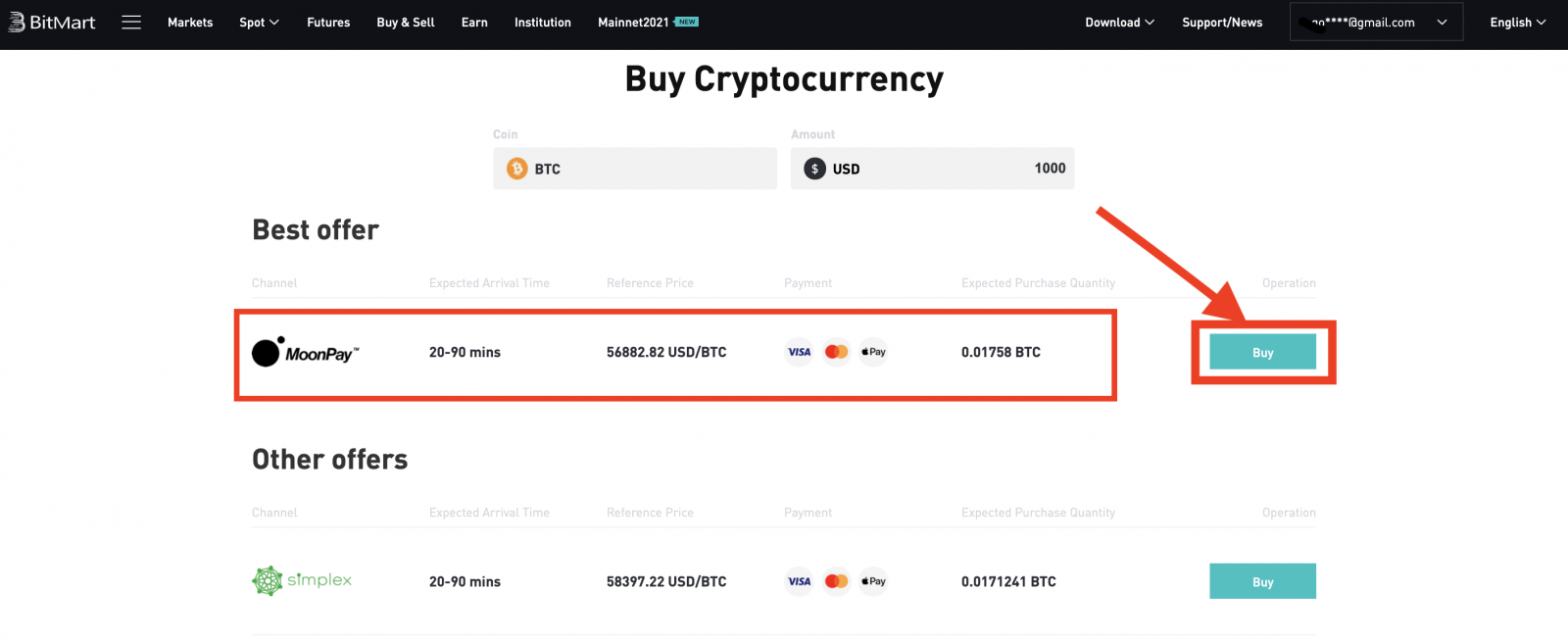Viewport: 1568px width, 642px height.
Task: Click the Bitcoin icon in the Coin field
Action: pyautogui.click(x=516, y=169)
